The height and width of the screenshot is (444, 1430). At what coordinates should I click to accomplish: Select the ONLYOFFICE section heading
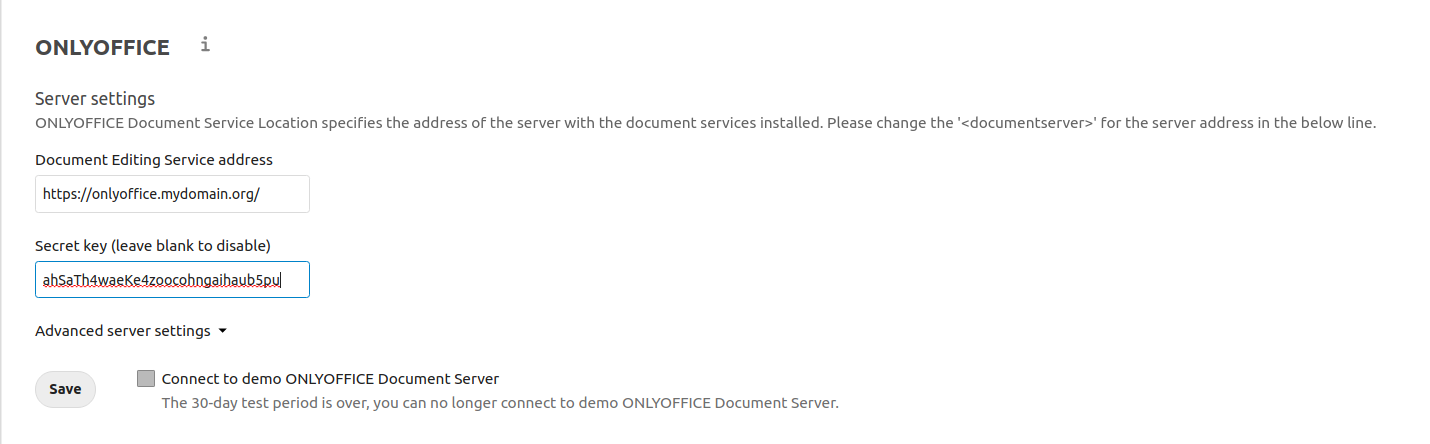(102, 47)
